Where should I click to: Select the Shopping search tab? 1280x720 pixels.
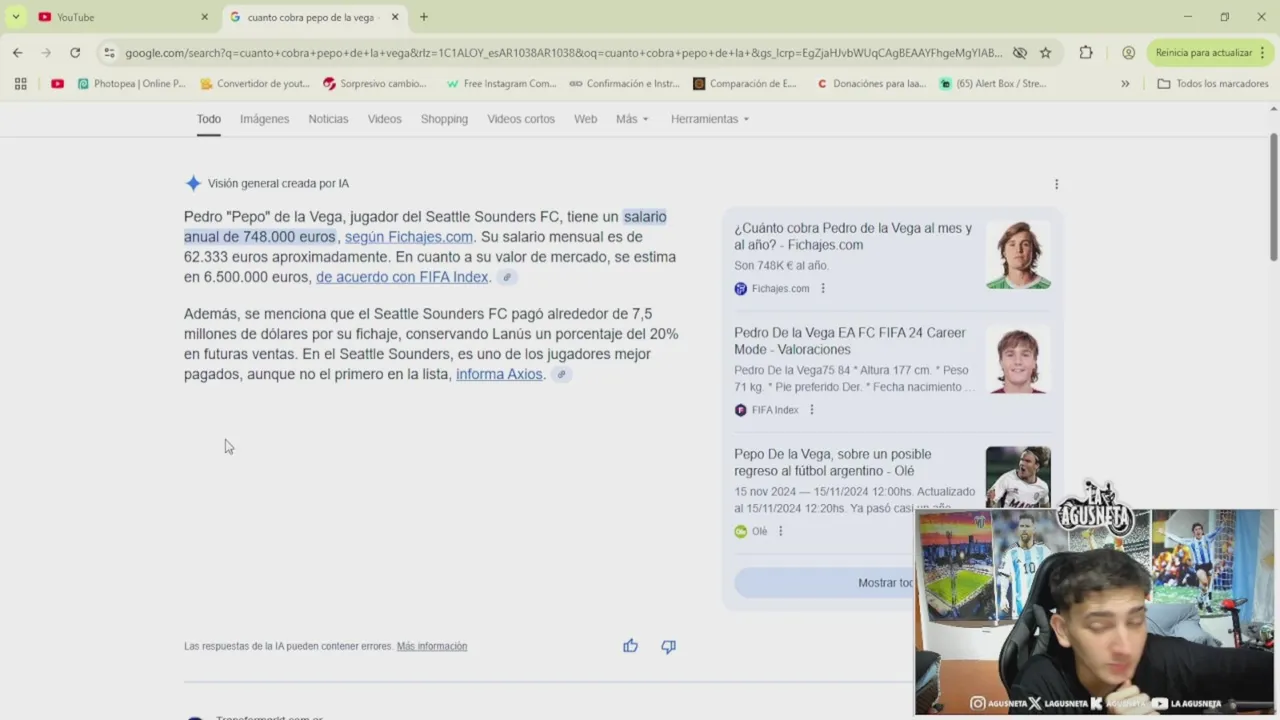coord(444,119)
